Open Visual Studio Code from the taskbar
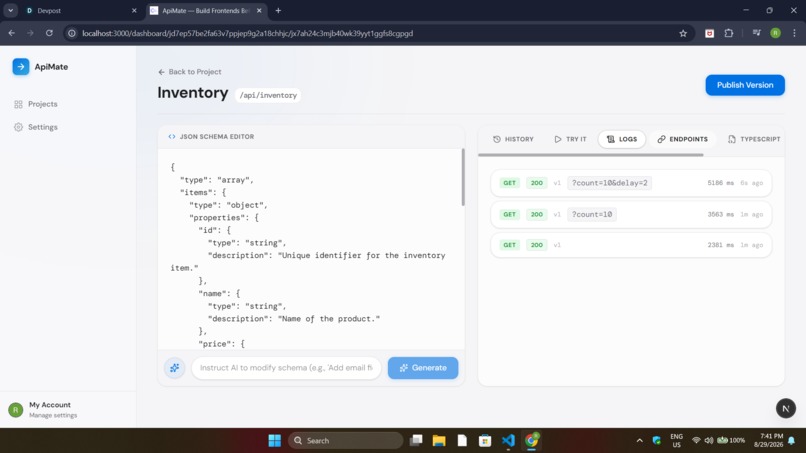This screenshot has height=453, width=806. (x=508, y=441)
